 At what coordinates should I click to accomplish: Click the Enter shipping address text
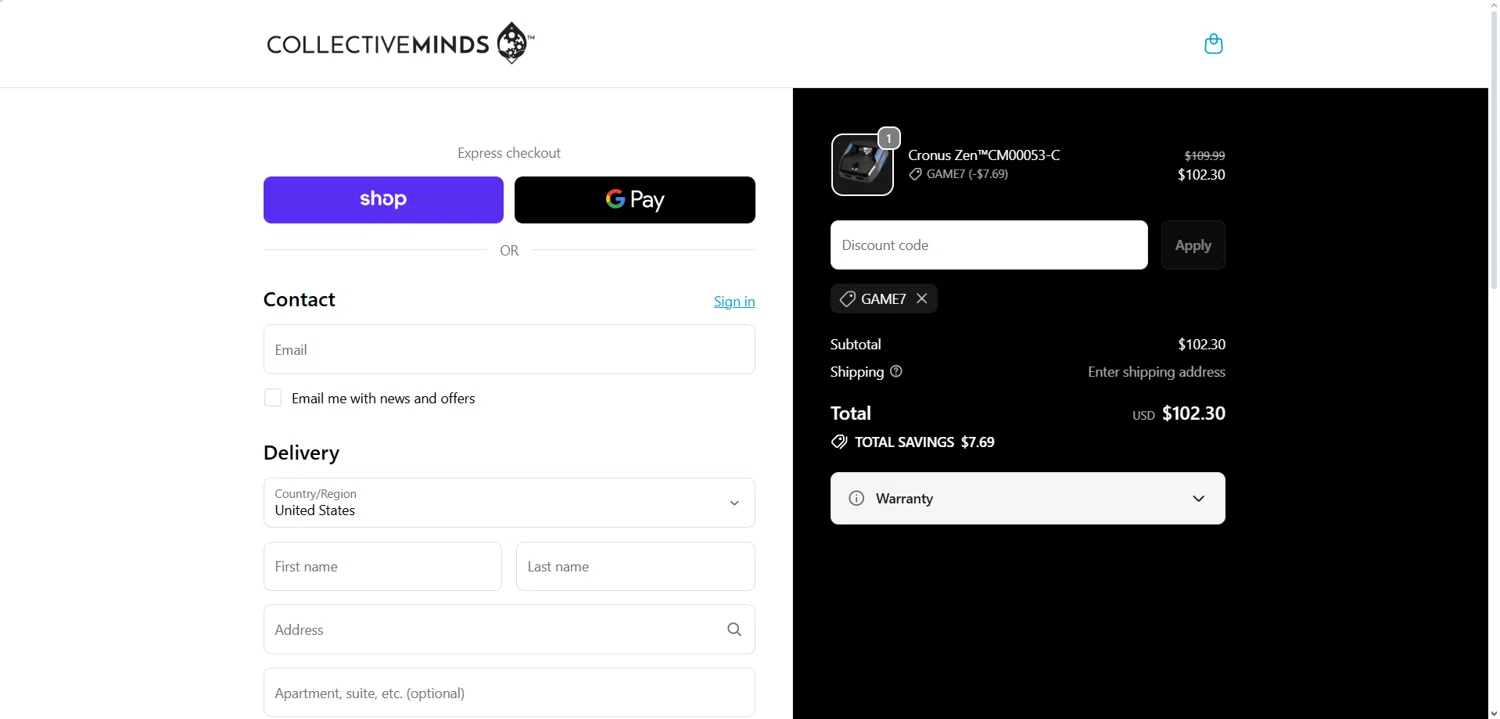[1156, 372]
